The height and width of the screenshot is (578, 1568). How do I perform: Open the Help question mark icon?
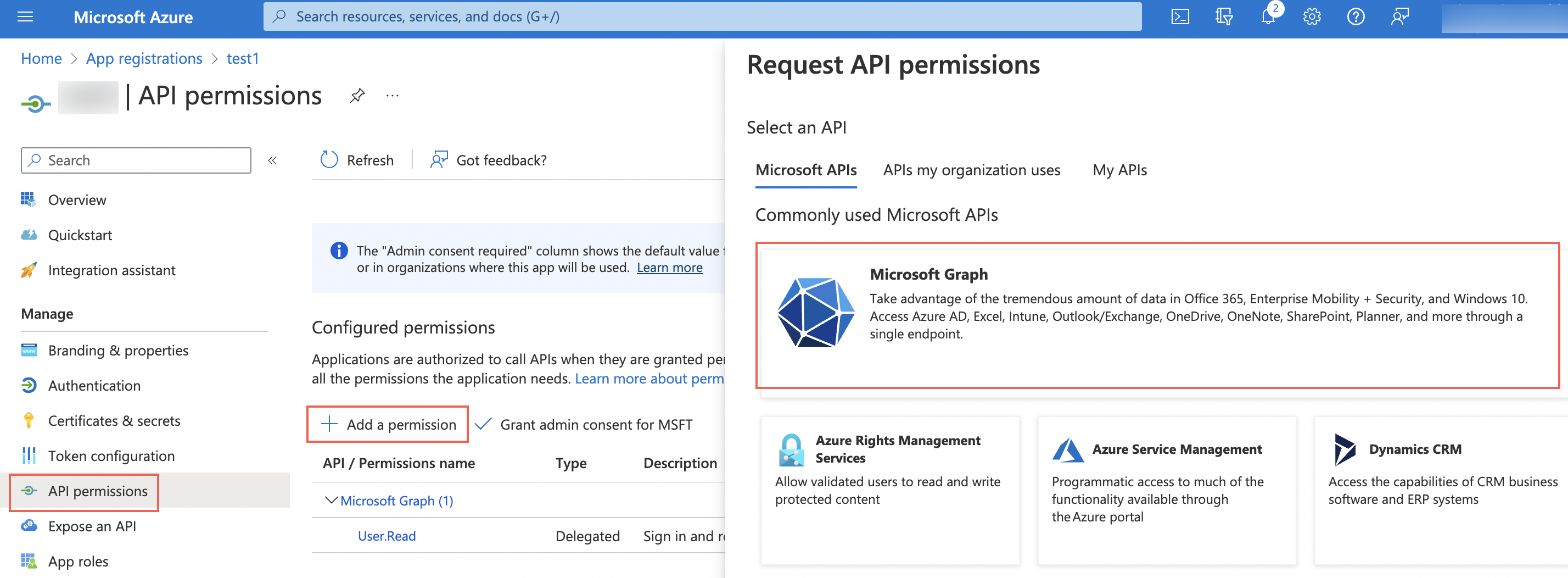1356,16
